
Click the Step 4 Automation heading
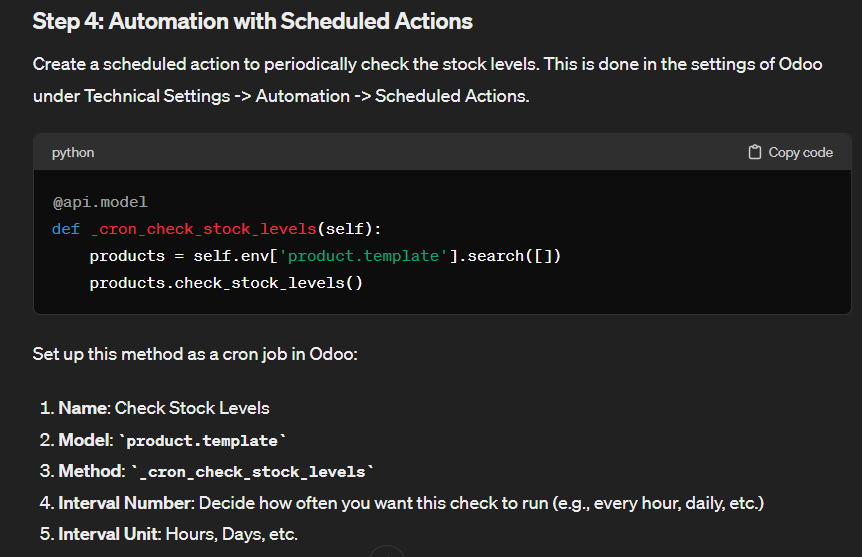(252, 21)
